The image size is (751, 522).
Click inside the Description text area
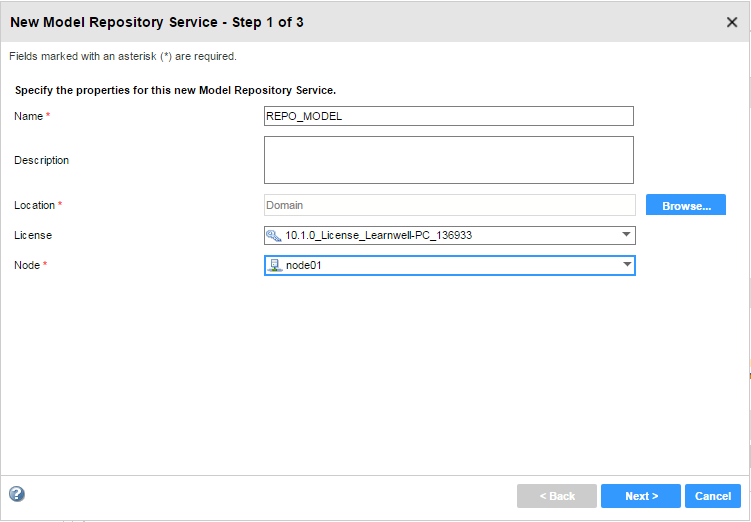448,160
